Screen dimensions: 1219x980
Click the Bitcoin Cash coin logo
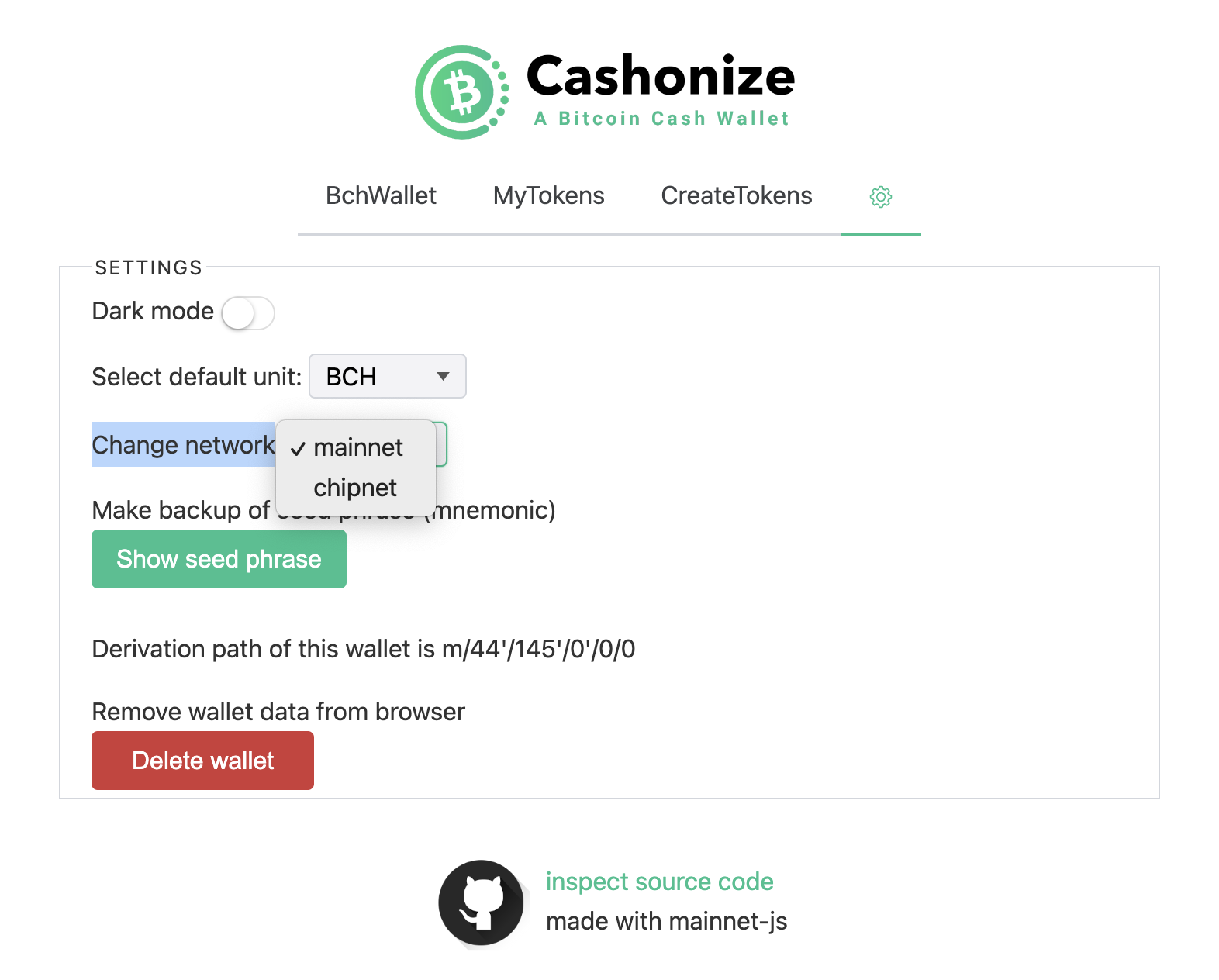[x=462, y=92]
